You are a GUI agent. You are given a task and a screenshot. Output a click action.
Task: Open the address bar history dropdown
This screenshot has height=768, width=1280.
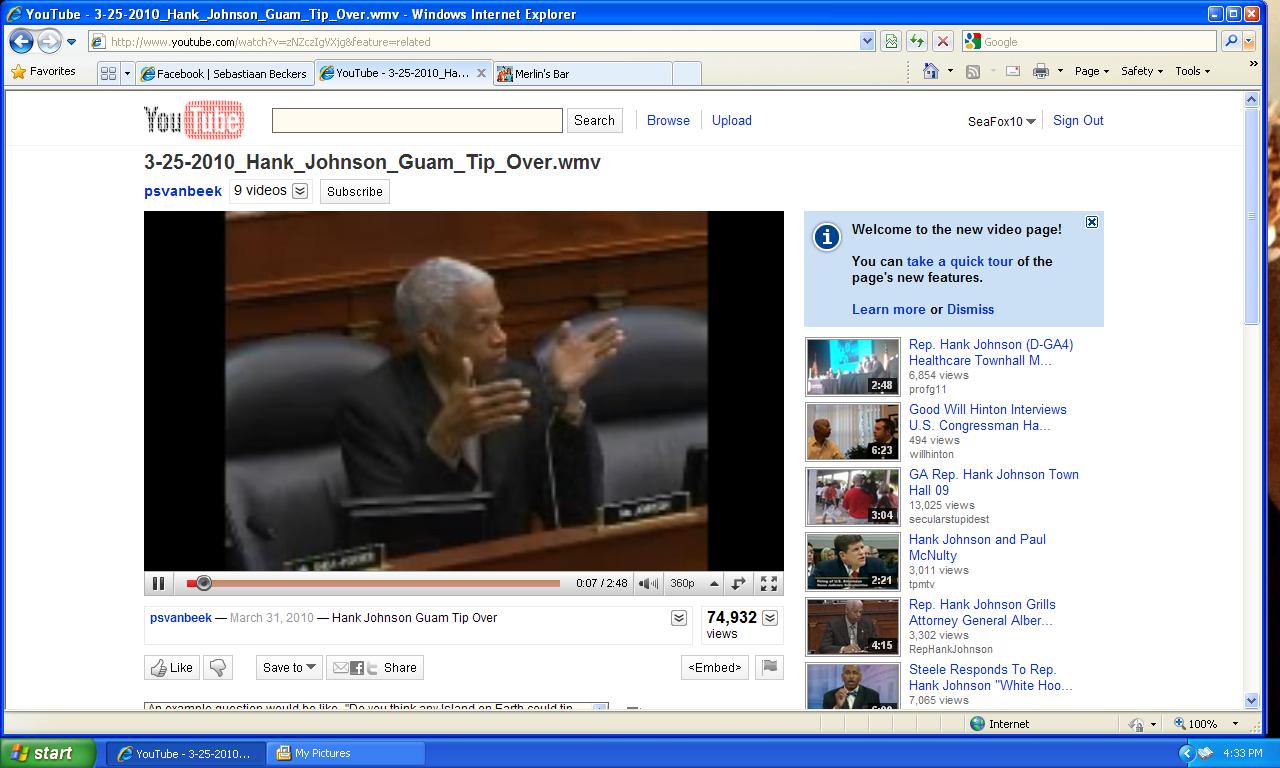click(x=867, y=41)
